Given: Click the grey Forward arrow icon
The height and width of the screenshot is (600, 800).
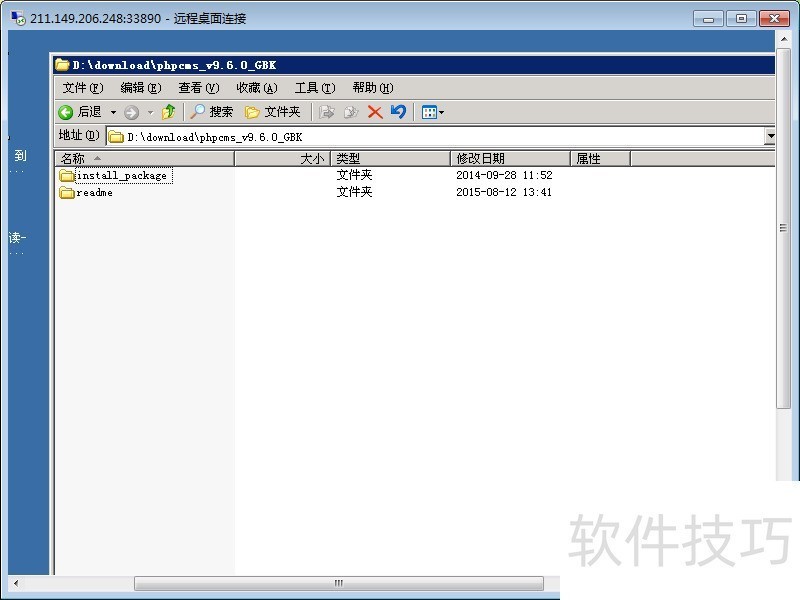Looking at the screenshot, I should pyautogui.click(x=132, y=112).
